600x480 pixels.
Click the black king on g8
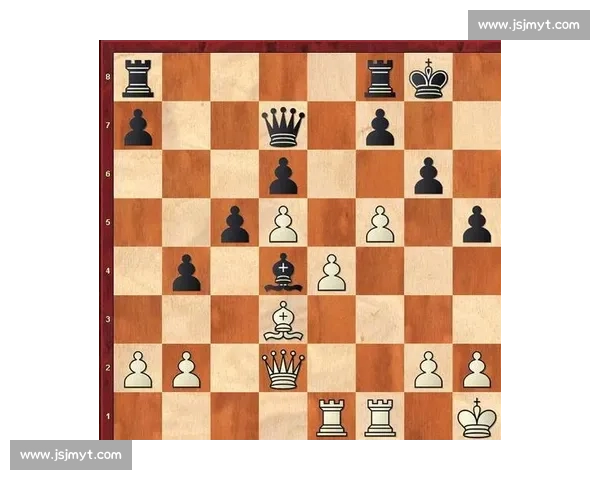pyautogui.click(x=429, y=79)
